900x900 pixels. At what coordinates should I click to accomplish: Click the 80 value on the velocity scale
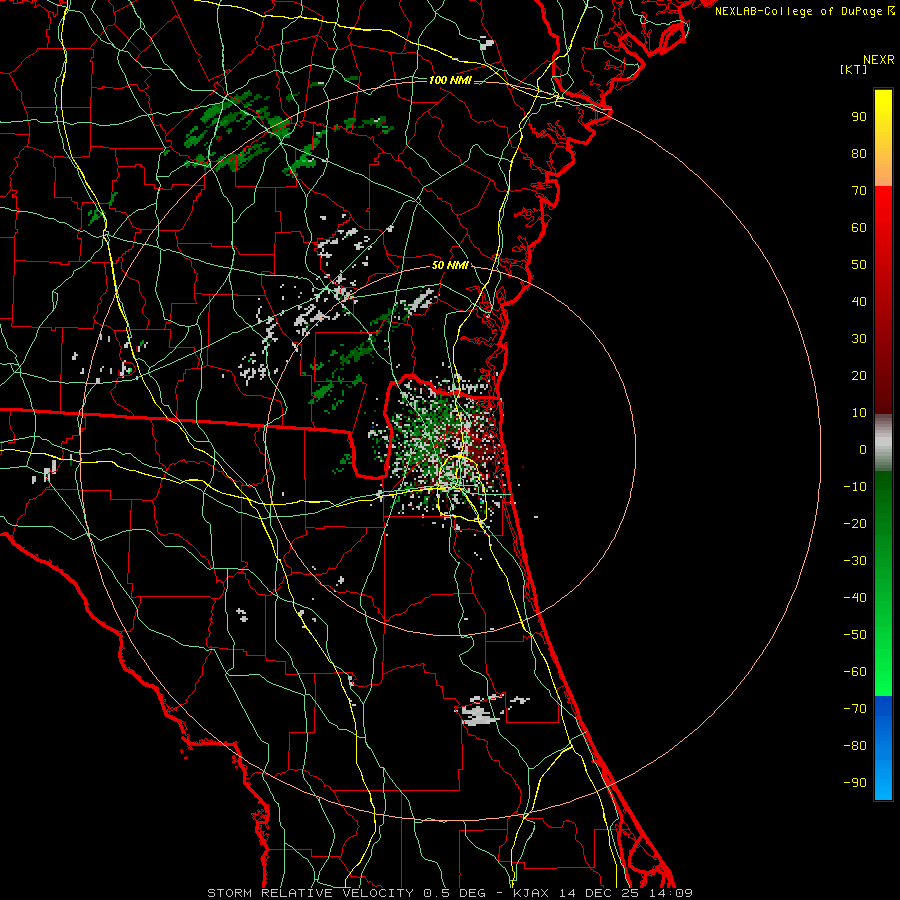pyautogui.click(x=859, y=153)
